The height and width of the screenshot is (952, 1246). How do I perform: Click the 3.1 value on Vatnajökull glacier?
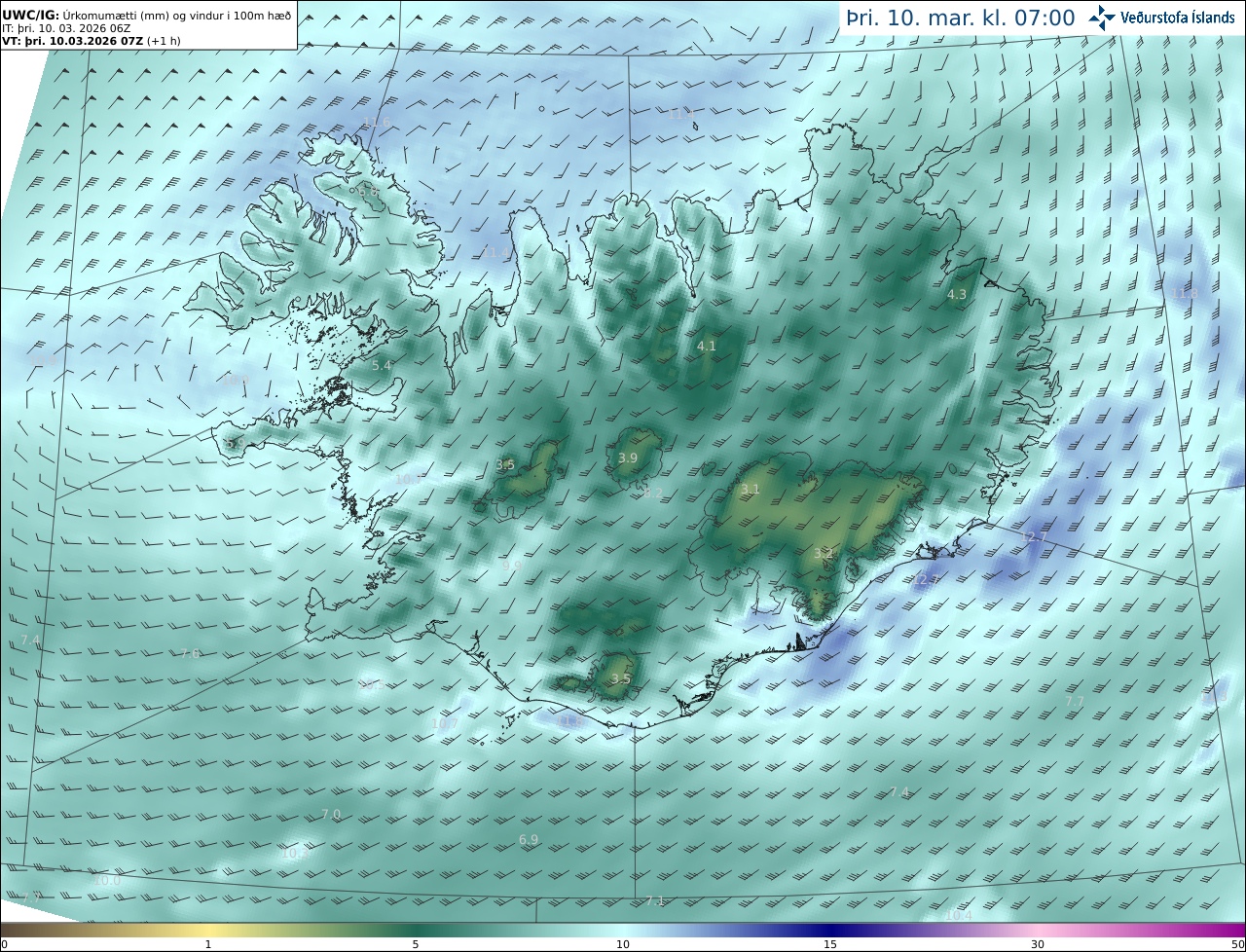750,489
